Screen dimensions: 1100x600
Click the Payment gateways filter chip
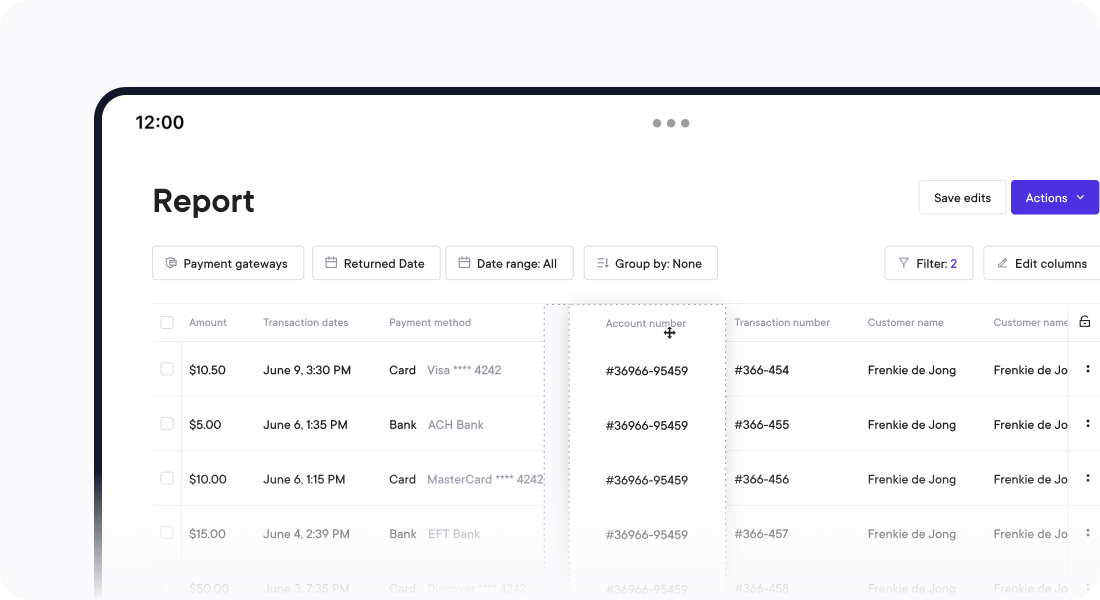[227, 263]
